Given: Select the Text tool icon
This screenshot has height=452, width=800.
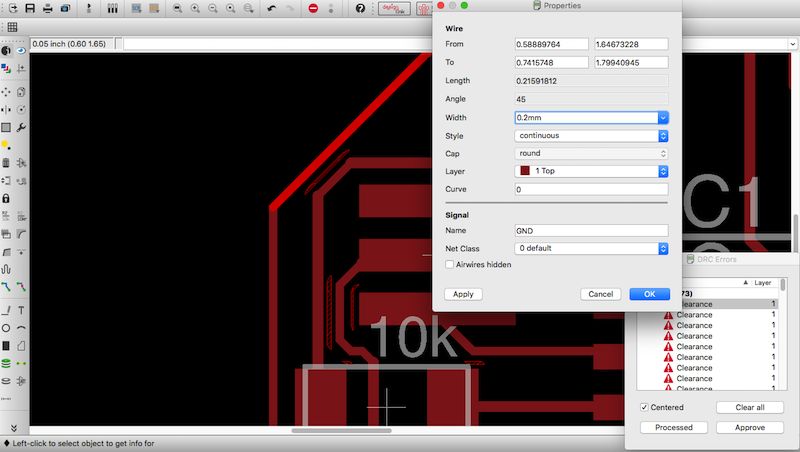Looking at the screenshot, I should 21,310.
